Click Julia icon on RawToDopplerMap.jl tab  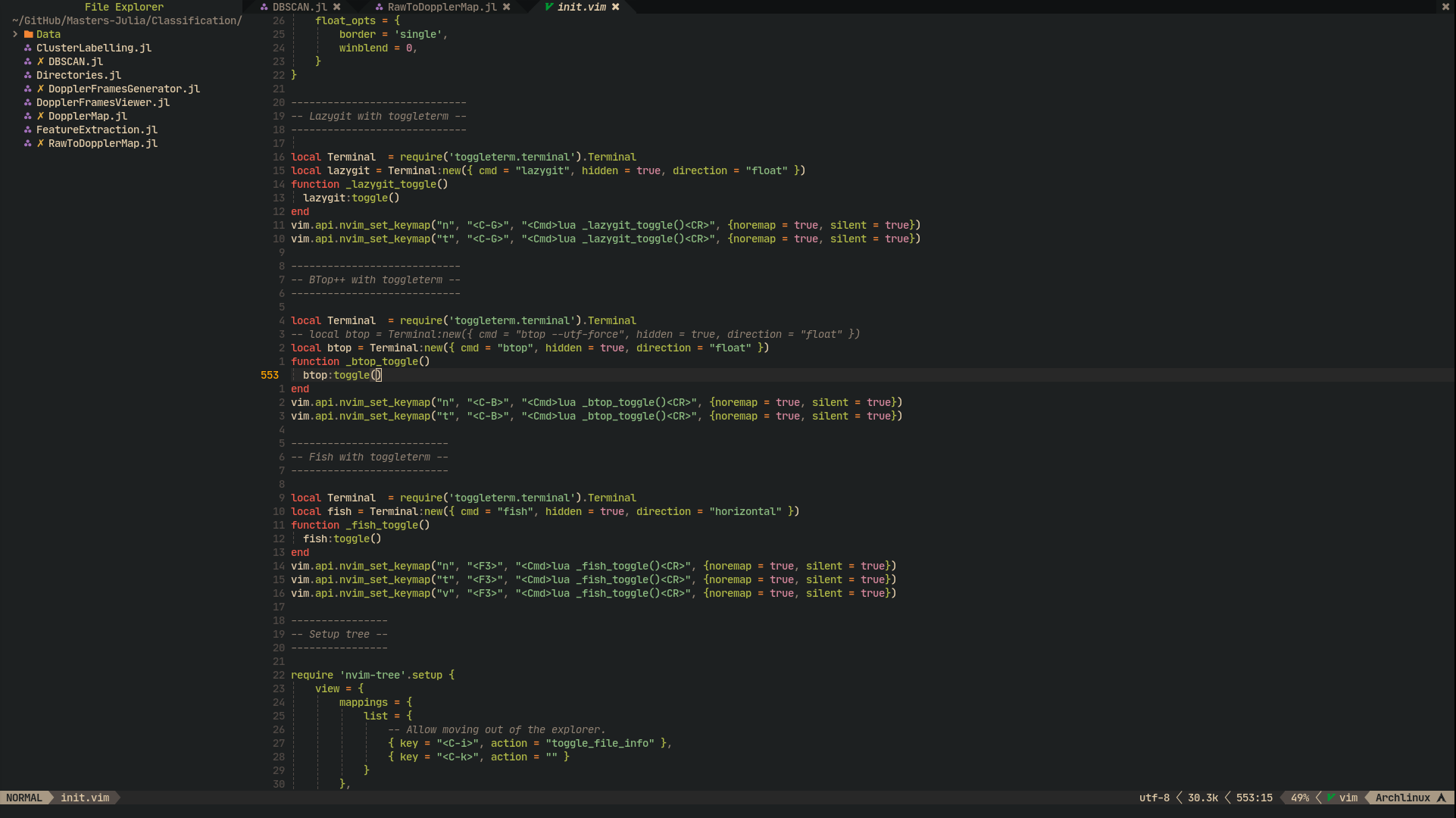(379, 7)
